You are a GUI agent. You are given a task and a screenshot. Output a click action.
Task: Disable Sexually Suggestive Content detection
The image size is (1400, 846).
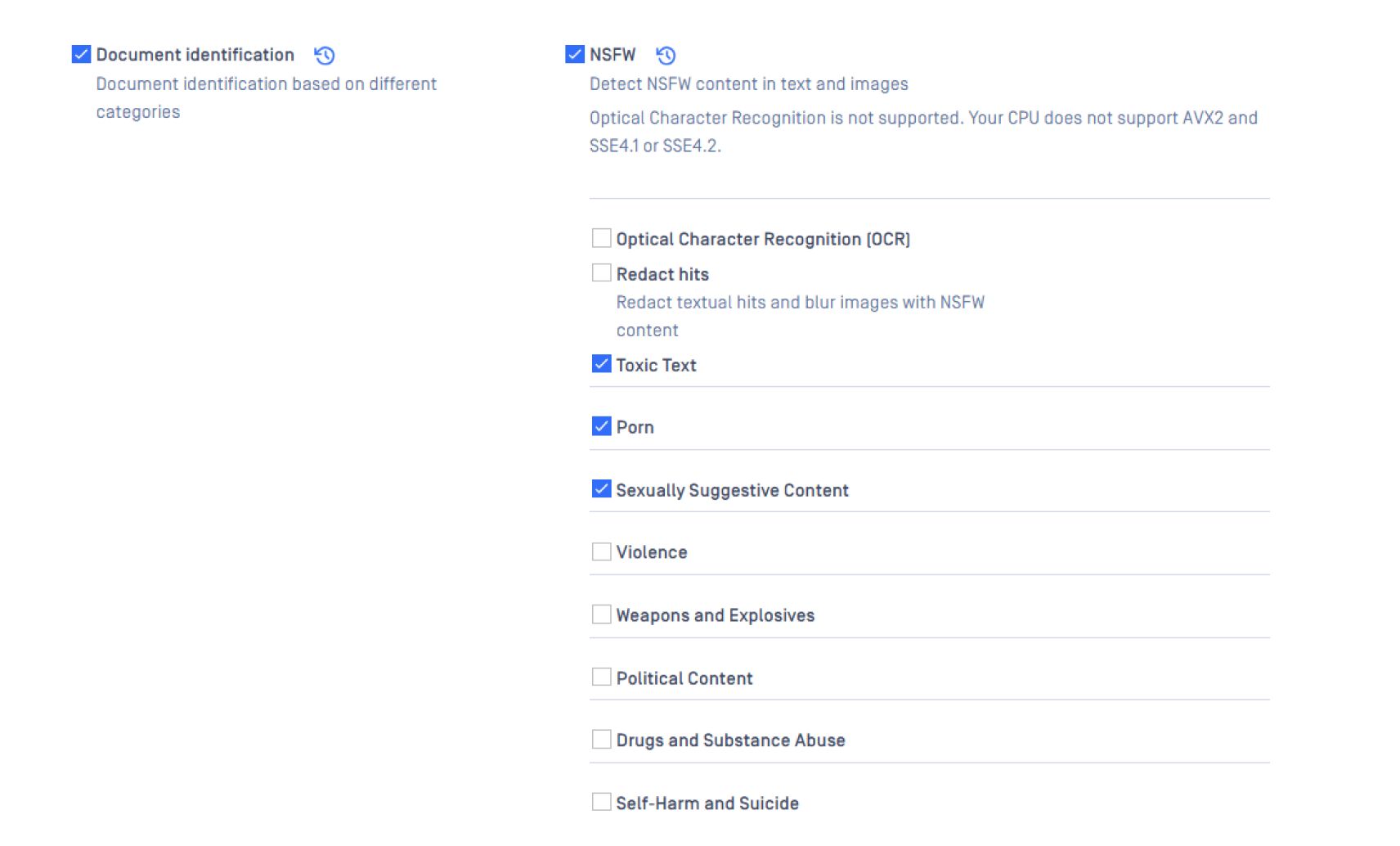(x=600, y=488)
